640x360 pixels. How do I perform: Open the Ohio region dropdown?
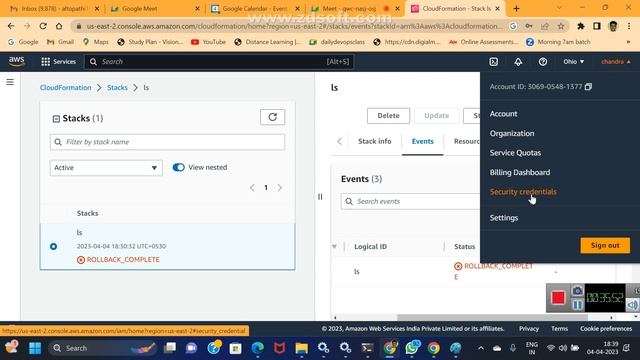point(573,62)
